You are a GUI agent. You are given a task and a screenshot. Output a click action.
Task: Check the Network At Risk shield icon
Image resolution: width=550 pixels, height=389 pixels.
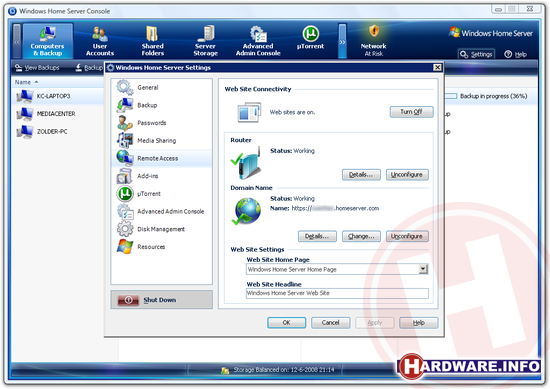pos(374,31)
